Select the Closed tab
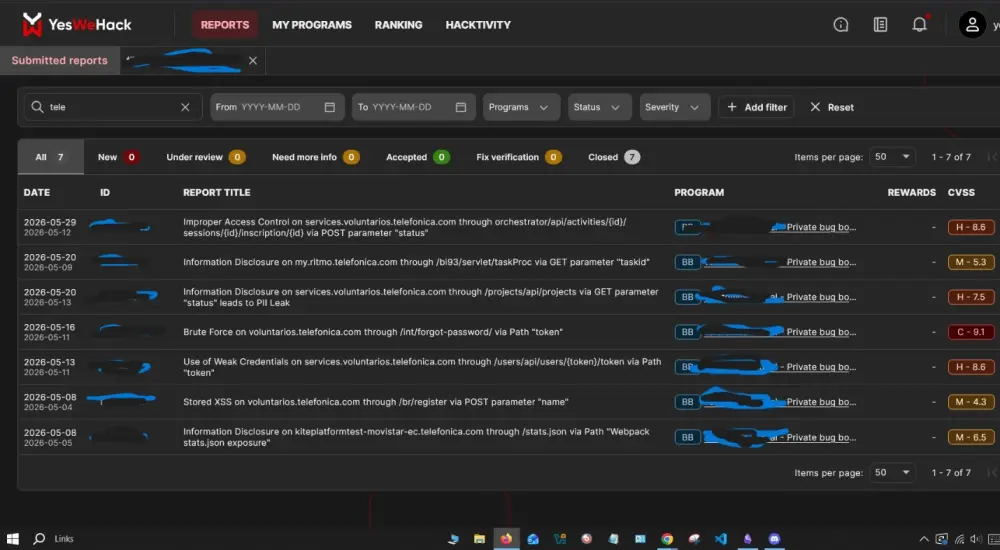The height and width of the screenshot is (550, 1000). [x=614, y=157]
